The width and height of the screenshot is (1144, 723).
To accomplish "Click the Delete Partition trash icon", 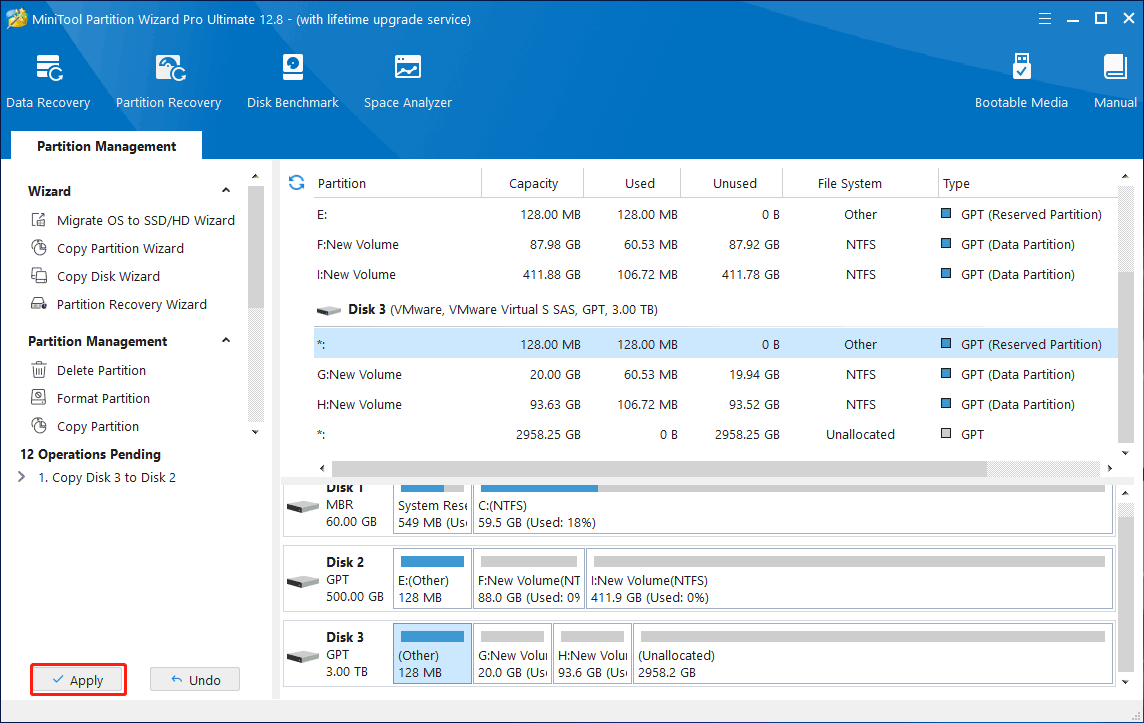I will tap(39, 370).
